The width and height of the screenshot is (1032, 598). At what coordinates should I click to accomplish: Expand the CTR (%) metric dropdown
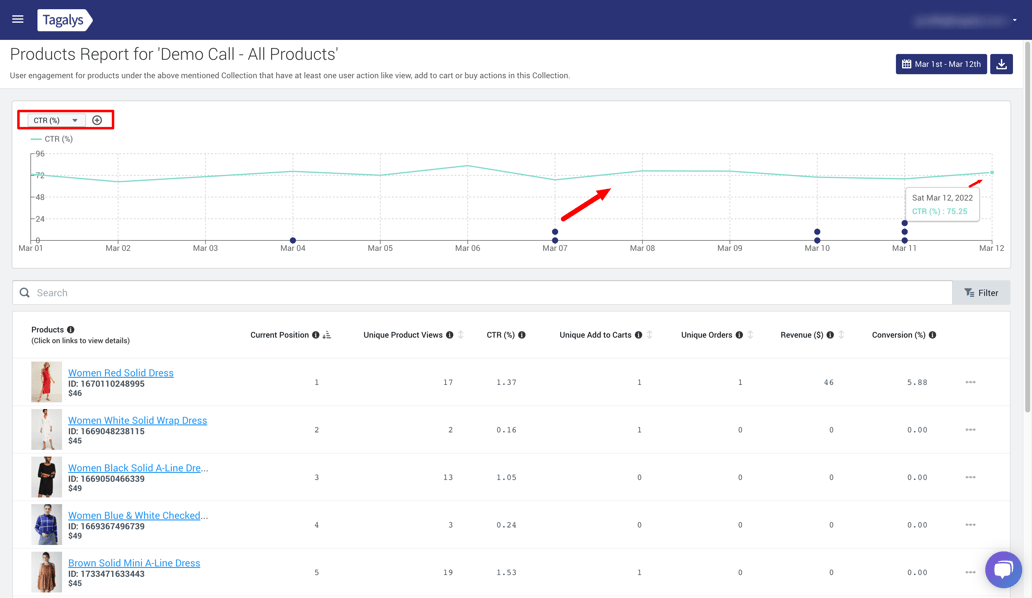[x=55, y=120]
